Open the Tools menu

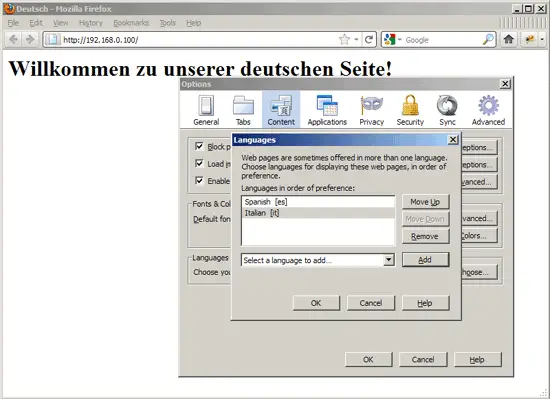[x=168, y=23]
